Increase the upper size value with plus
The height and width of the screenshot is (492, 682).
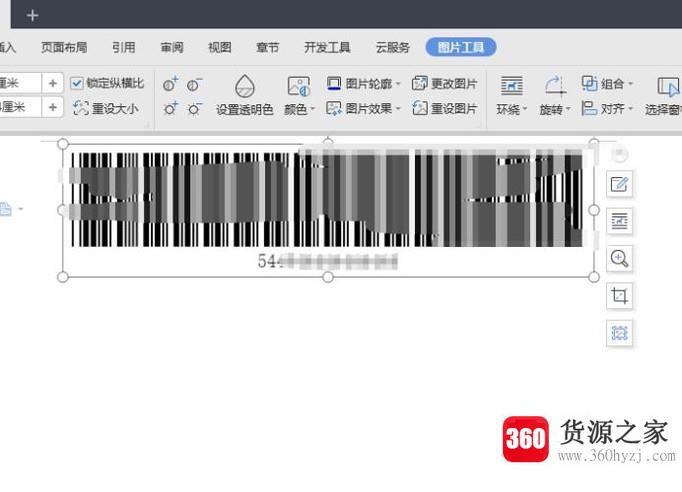(x=53, y=83)
